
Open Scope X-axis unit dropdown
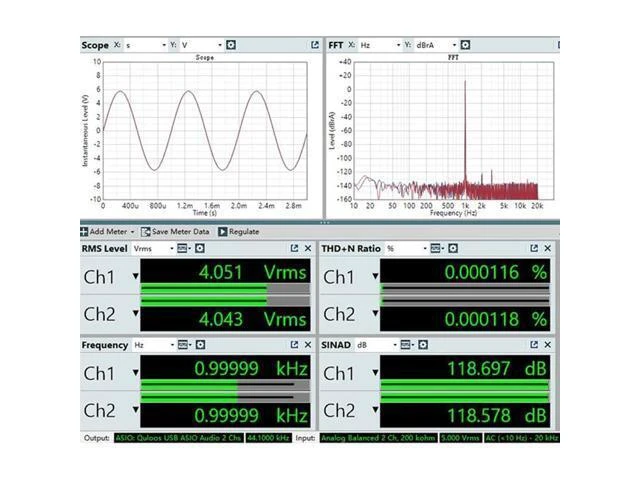(146, 45)
